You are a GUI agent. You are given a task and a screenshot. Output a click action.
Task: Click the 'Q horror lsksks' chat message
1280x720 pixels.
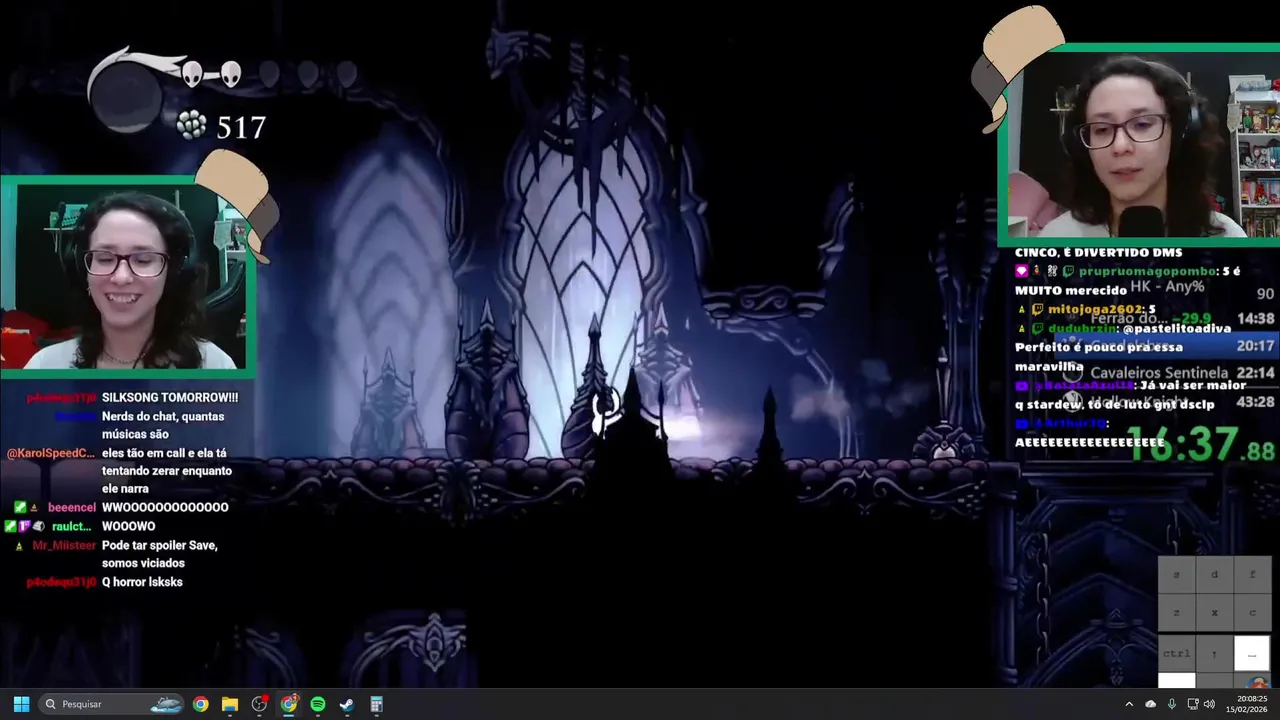[x=142, y=582]
